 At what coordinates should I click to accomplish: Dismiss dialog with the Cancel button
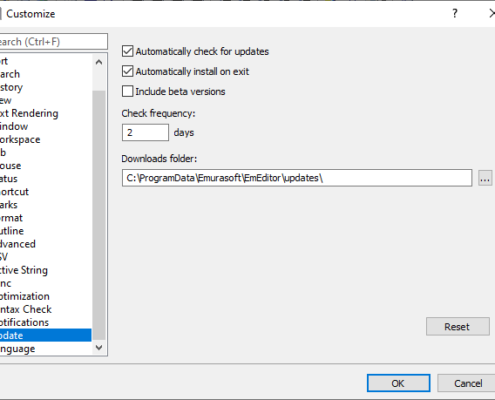(x=468, y=383)
